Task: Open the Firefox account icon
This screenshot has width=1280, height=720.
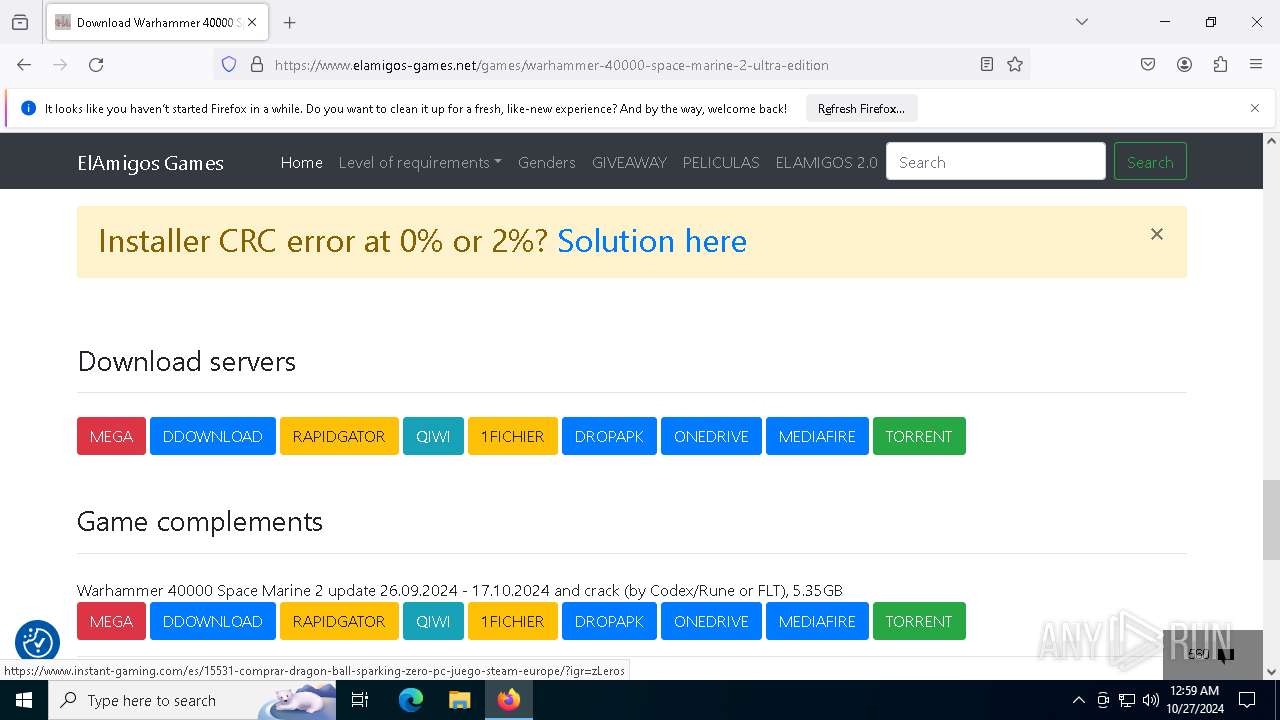Action: tap(1184, 64)
